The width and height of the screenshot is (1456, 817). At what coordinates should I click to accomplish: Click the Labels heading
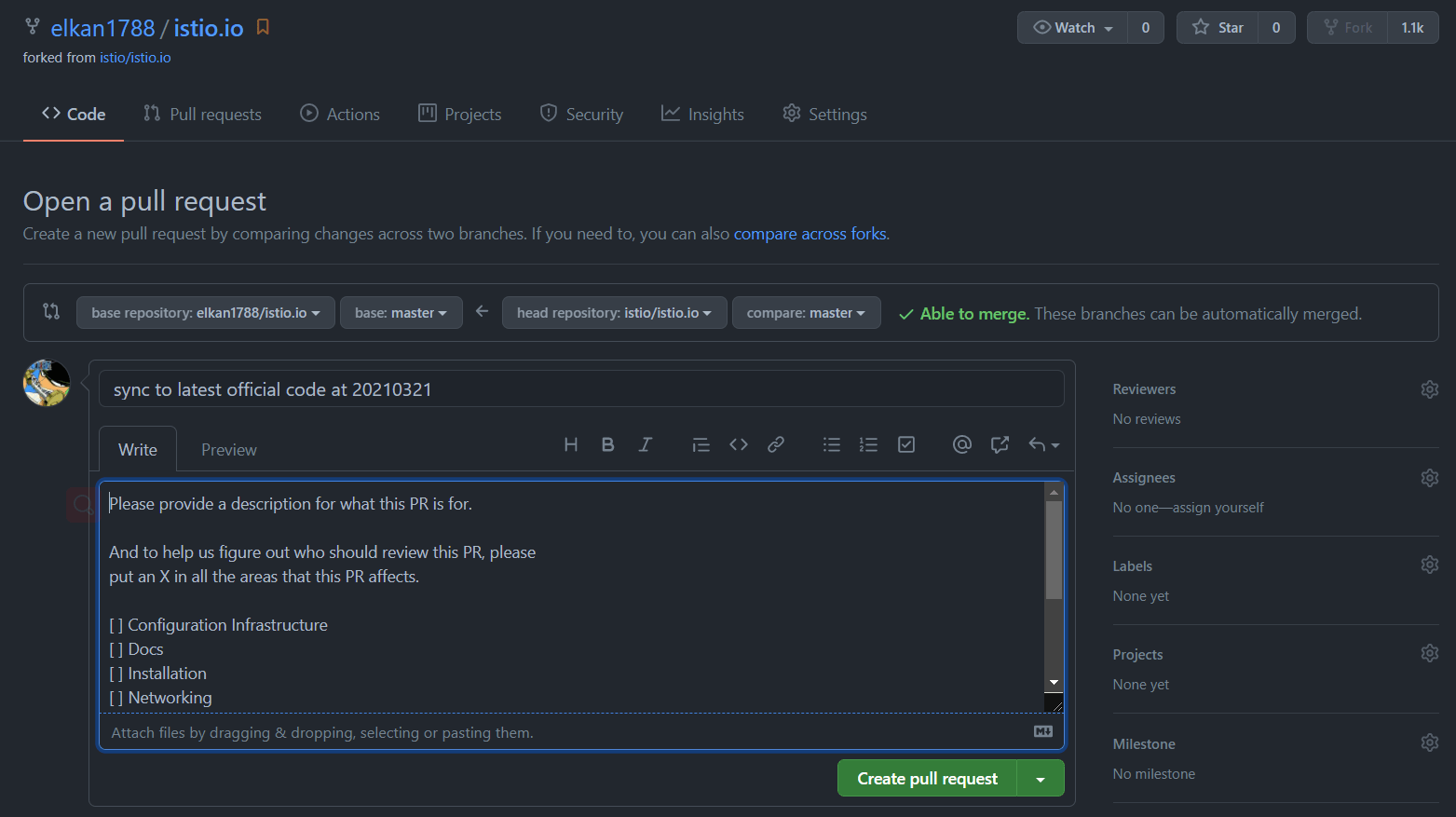coord(1132,566)
